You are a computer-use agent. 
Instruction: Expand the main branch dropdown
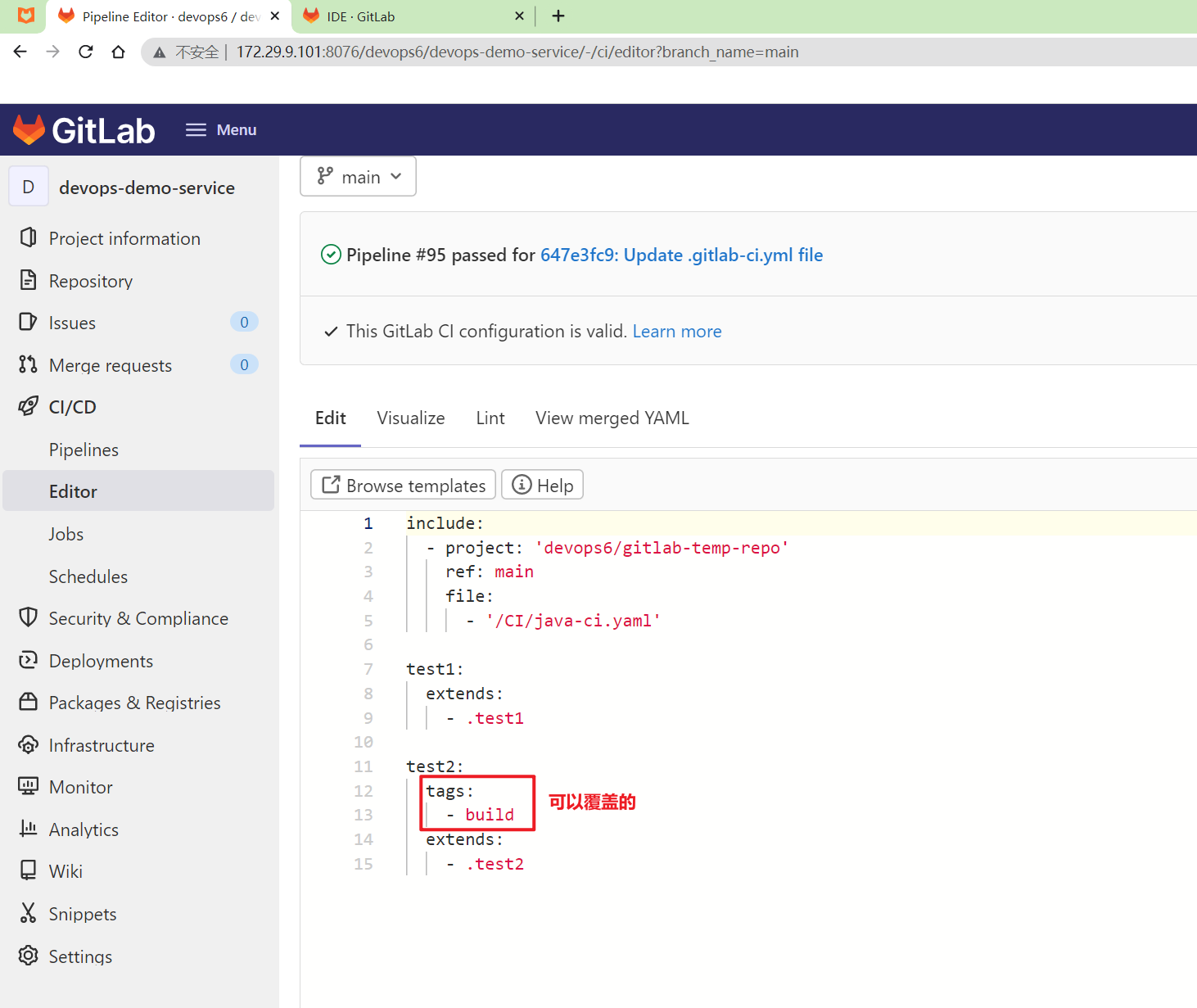tap(358, 176)
